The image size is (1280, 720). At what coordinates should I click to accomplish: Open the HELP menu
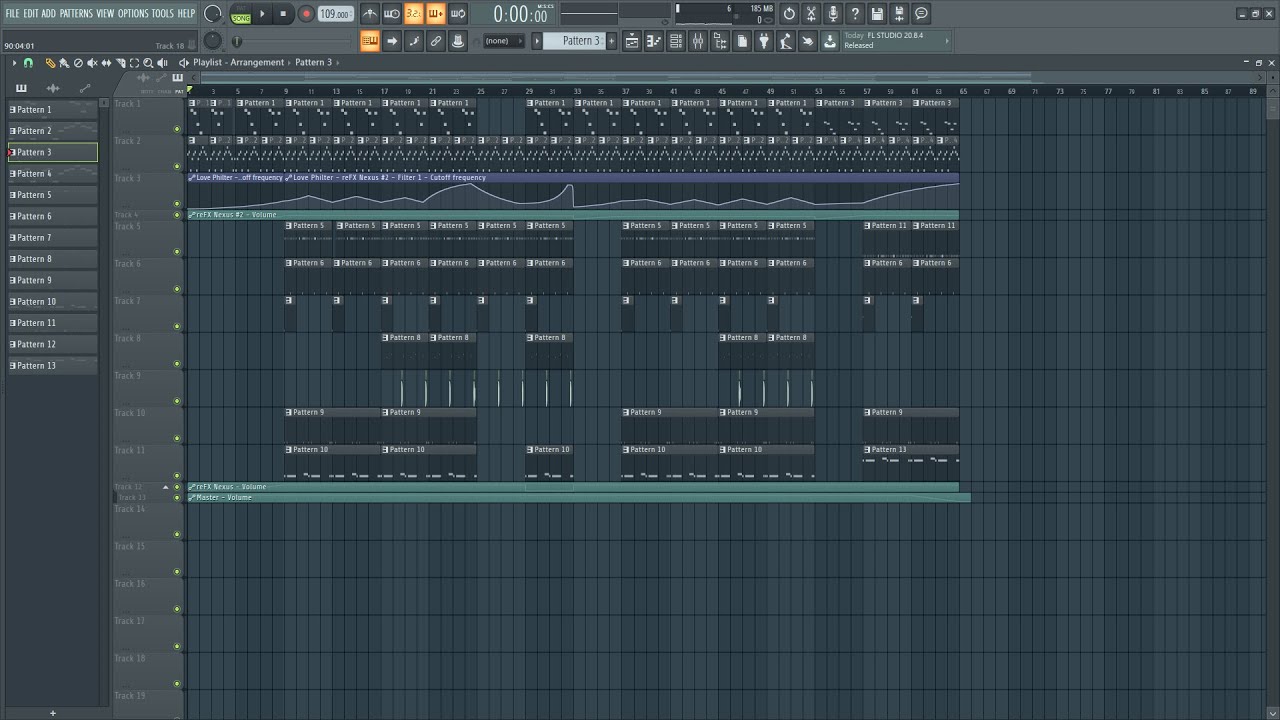(187, 14)
